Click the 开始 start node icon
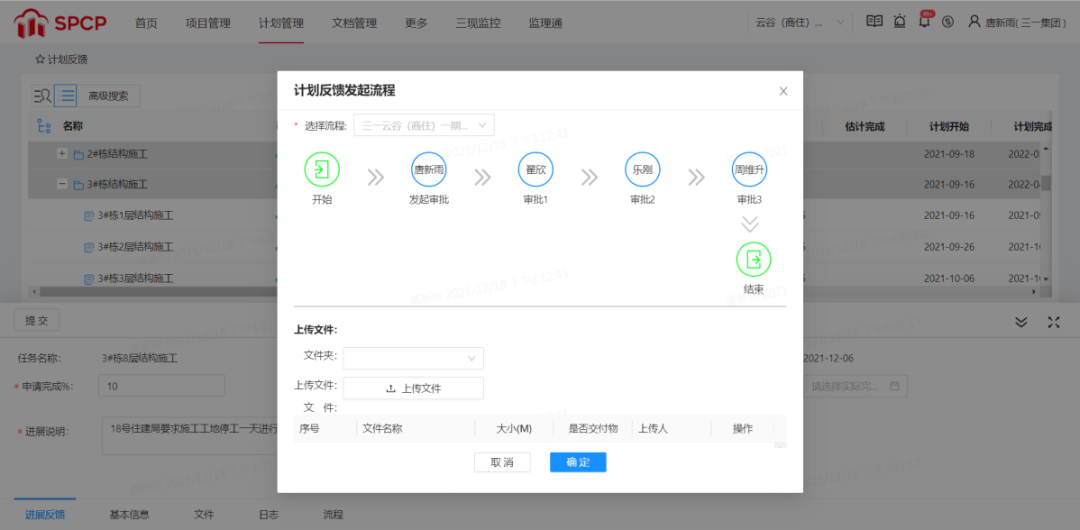 (322, 170)
